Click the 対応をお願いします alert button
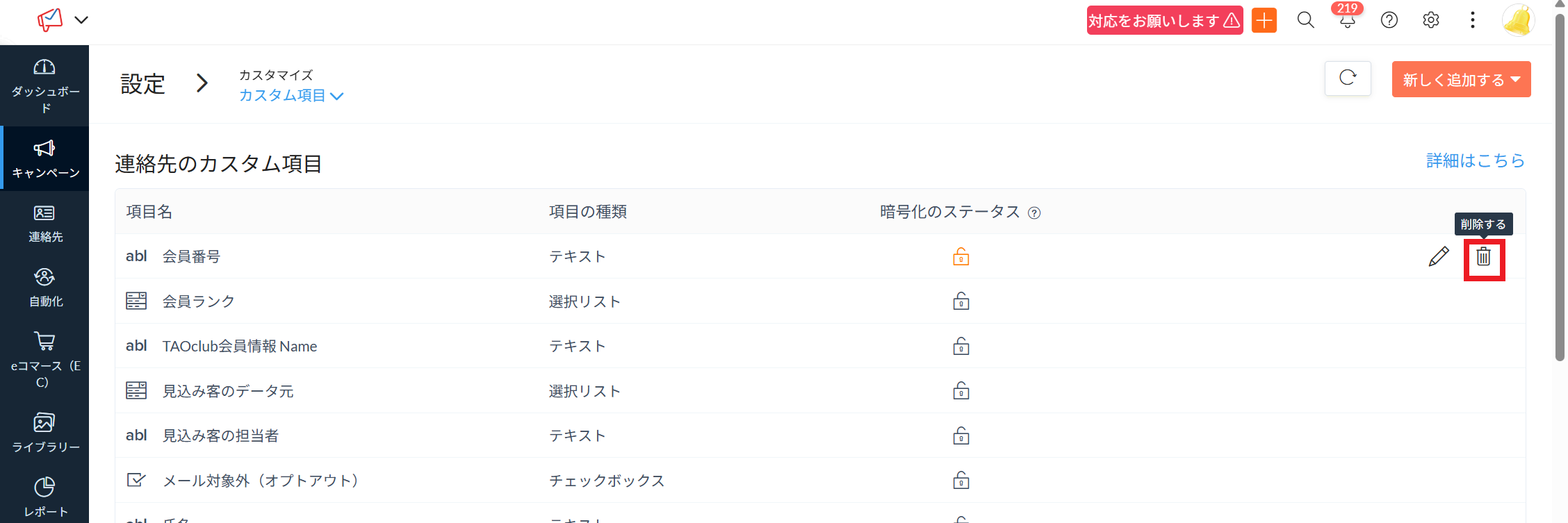 [1164, 21]
